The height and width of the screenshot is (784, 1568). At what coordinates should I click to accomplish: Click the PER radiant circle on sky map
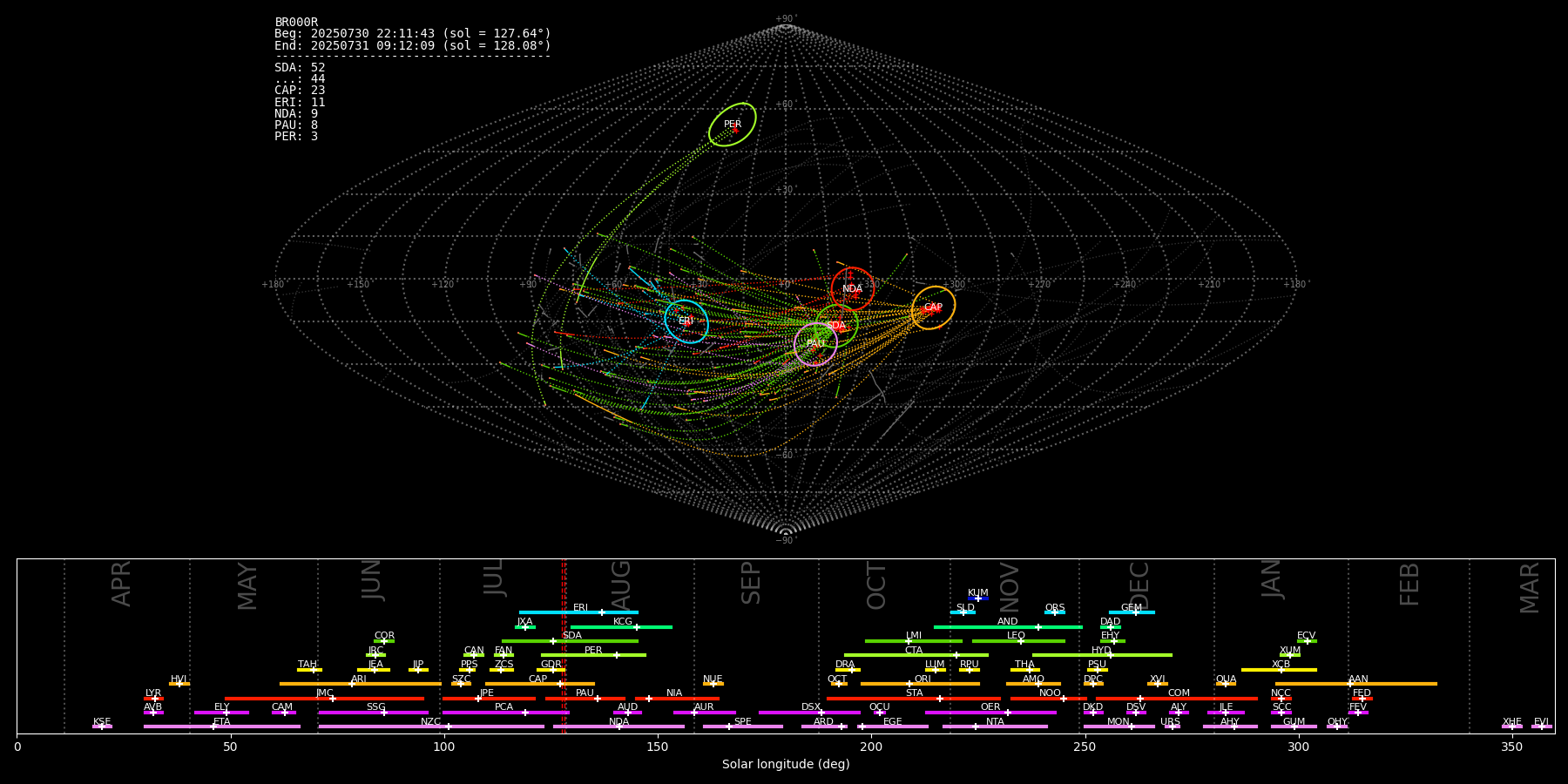(732, 125)
